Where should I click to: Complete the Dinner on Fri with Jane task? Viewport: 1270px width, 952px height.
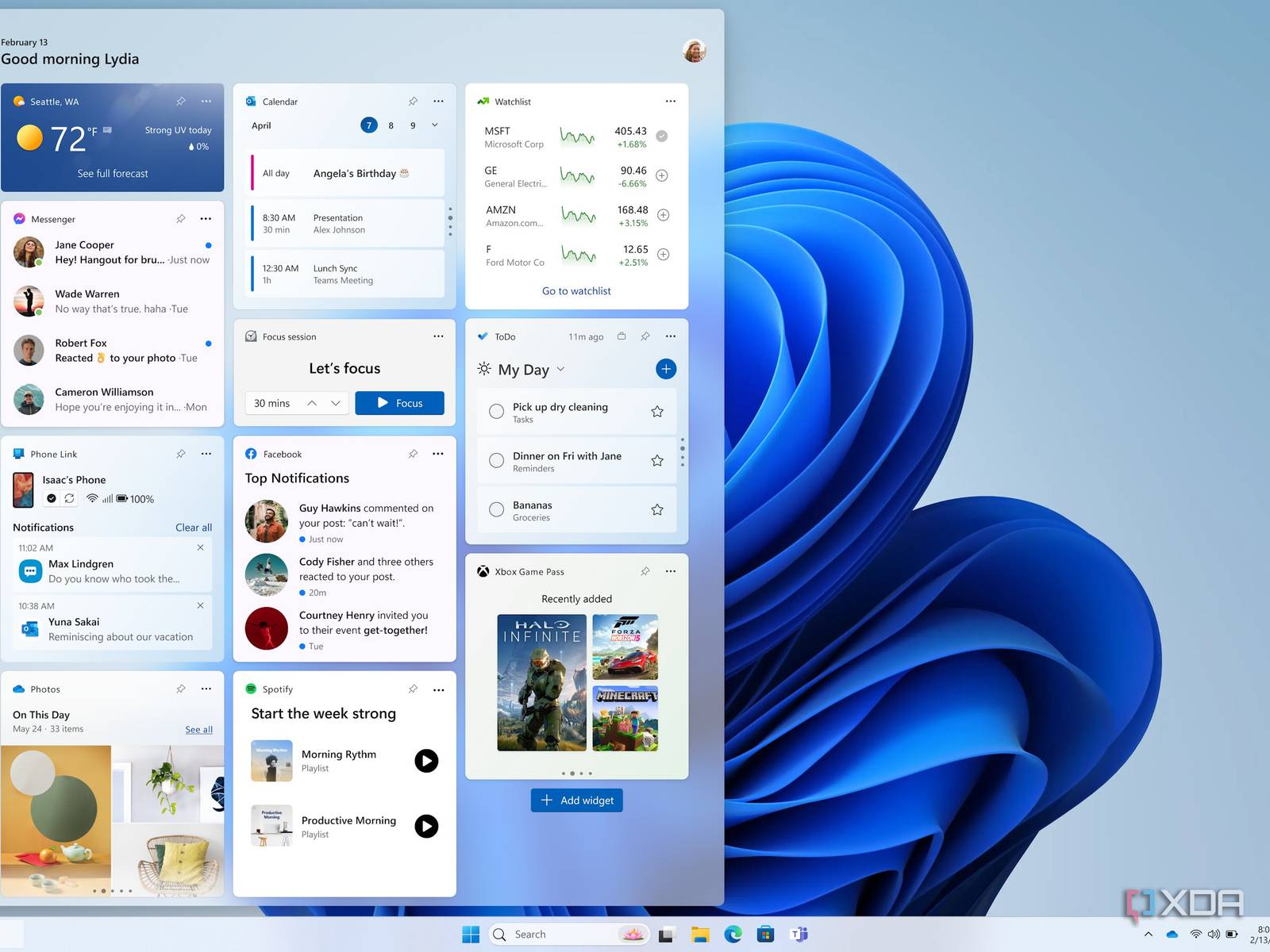click(497, 461)
